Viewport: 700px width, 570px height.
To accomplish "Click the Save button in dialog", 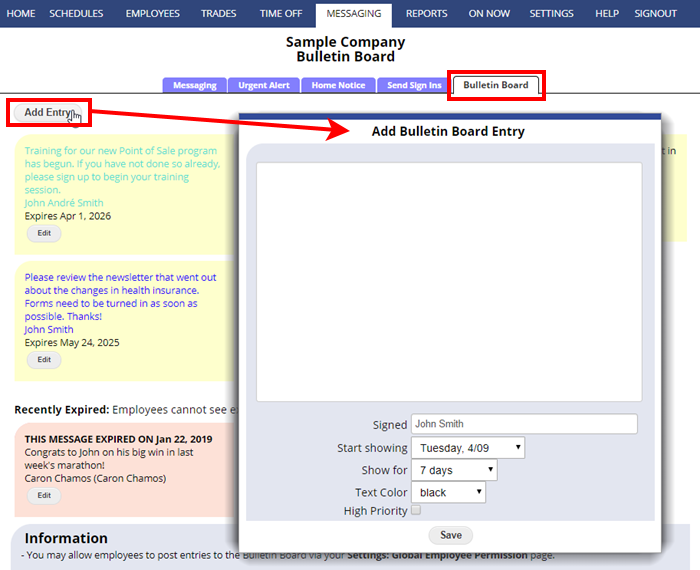I will (450, 535).
